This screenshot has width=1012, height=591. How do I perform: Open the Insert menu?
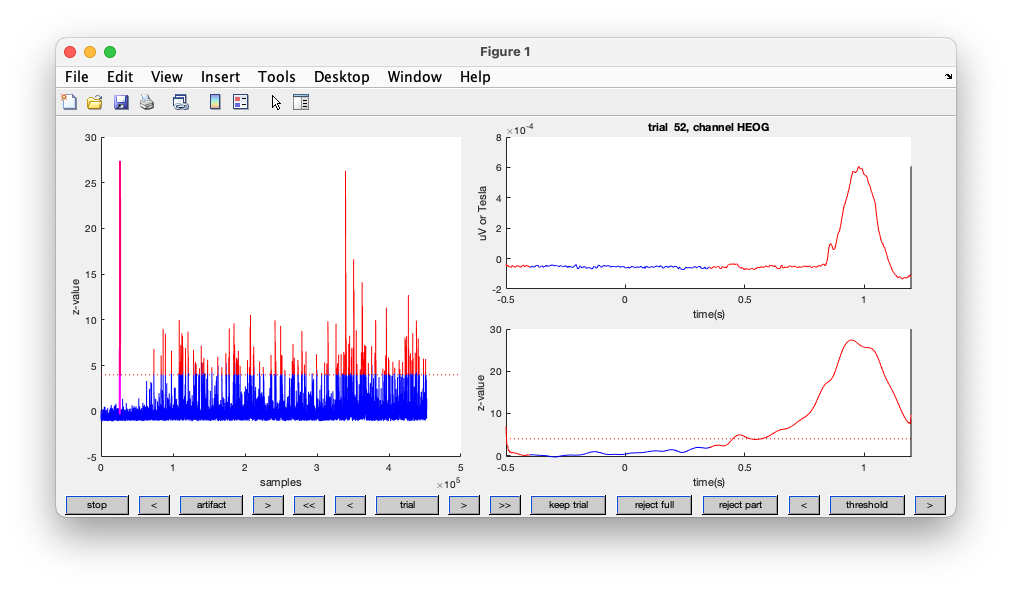[x=220, y=77]
